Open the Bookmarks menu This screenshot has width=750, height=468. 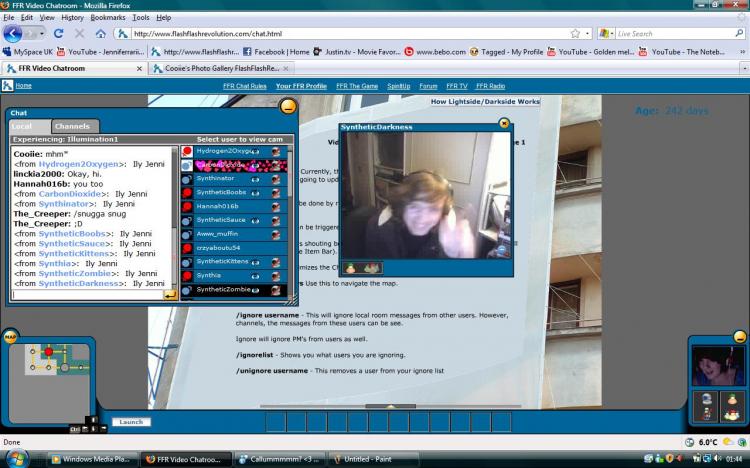point(107,17)
